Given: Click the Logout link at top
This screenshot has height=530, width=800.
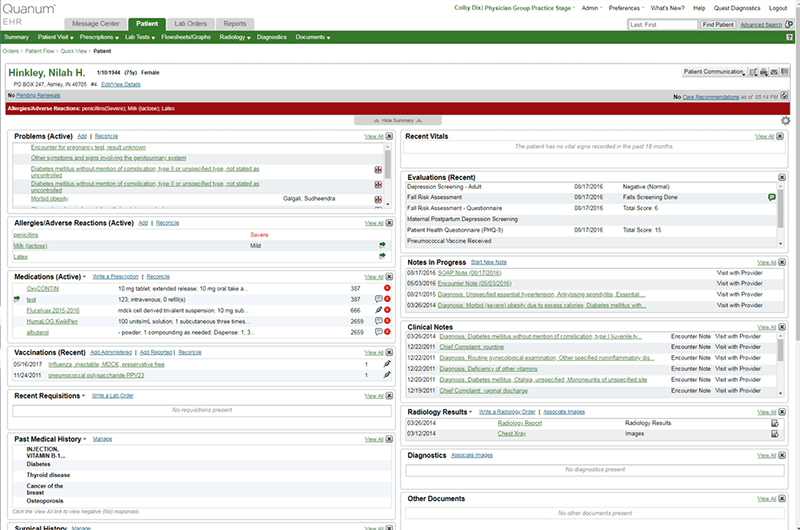Looking at the screenshot, I should click(778, 8).
